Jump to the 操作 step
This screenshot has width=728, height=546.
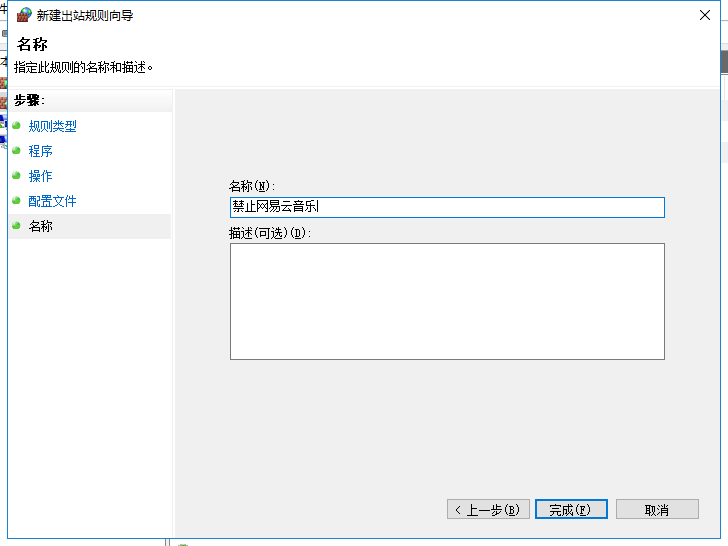(40, 176)
